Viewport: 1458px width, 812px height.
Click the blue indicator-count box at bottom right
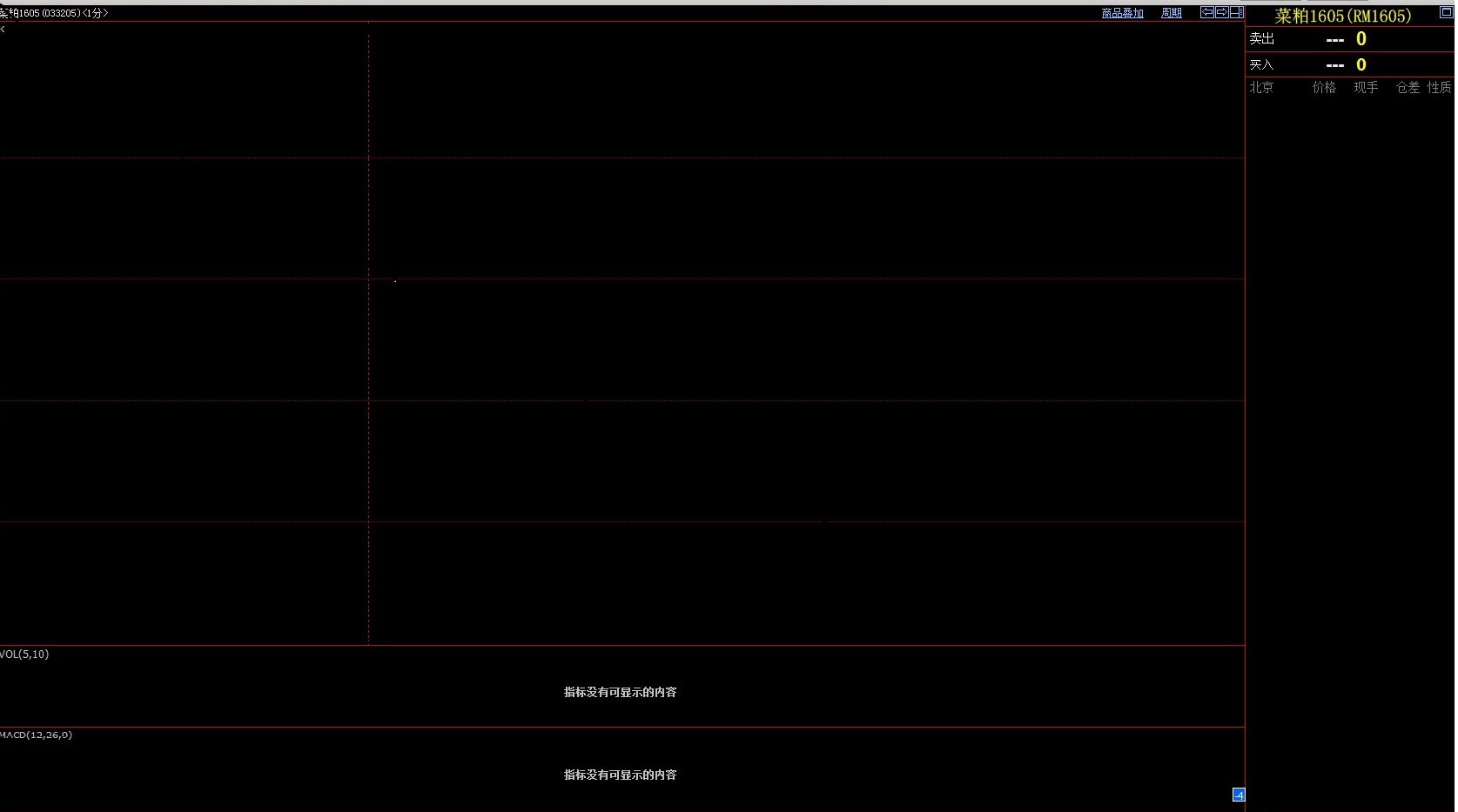click(1239, 795)
